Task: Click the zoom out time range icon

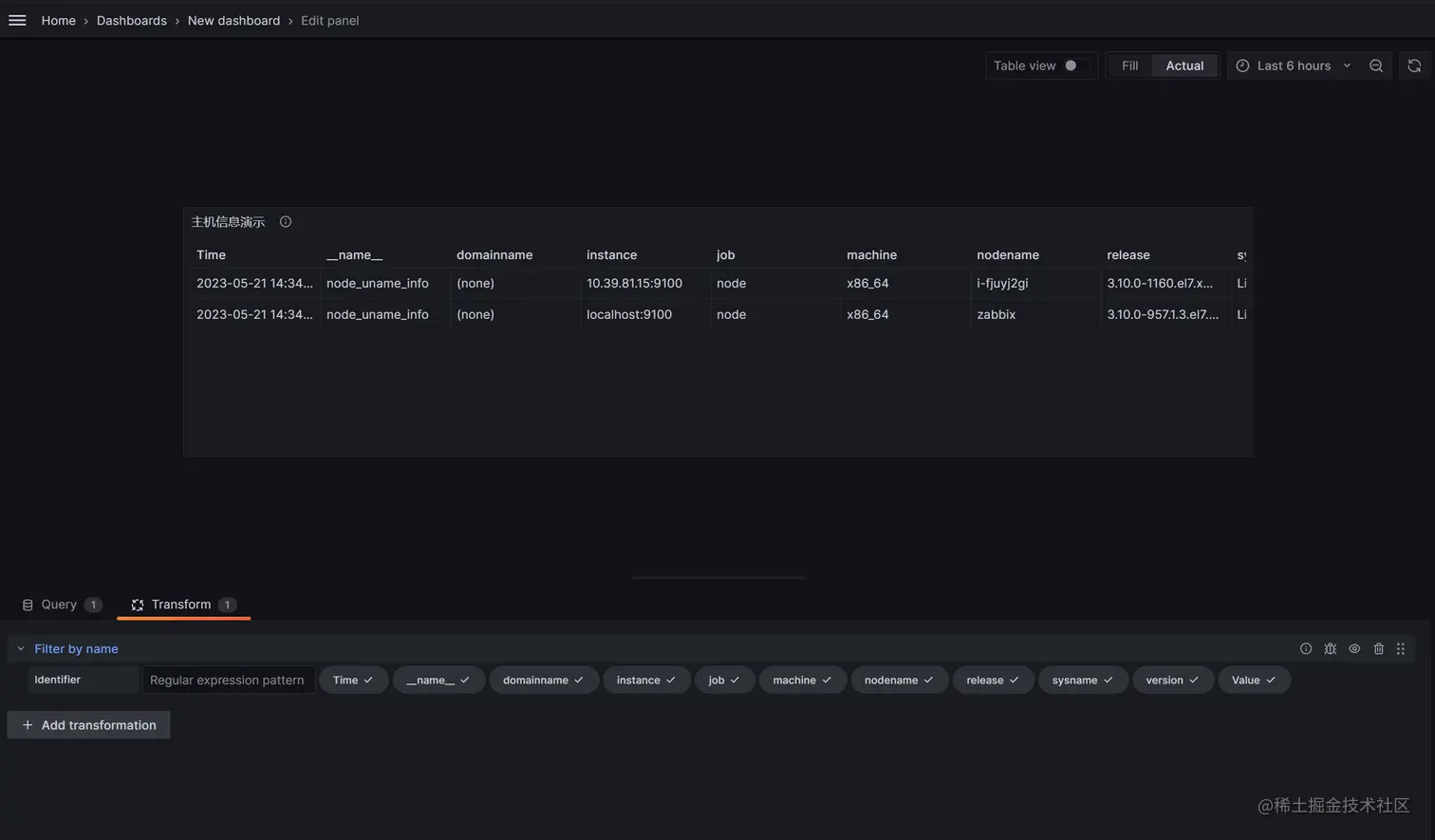Action: (x=1376, y=65)
